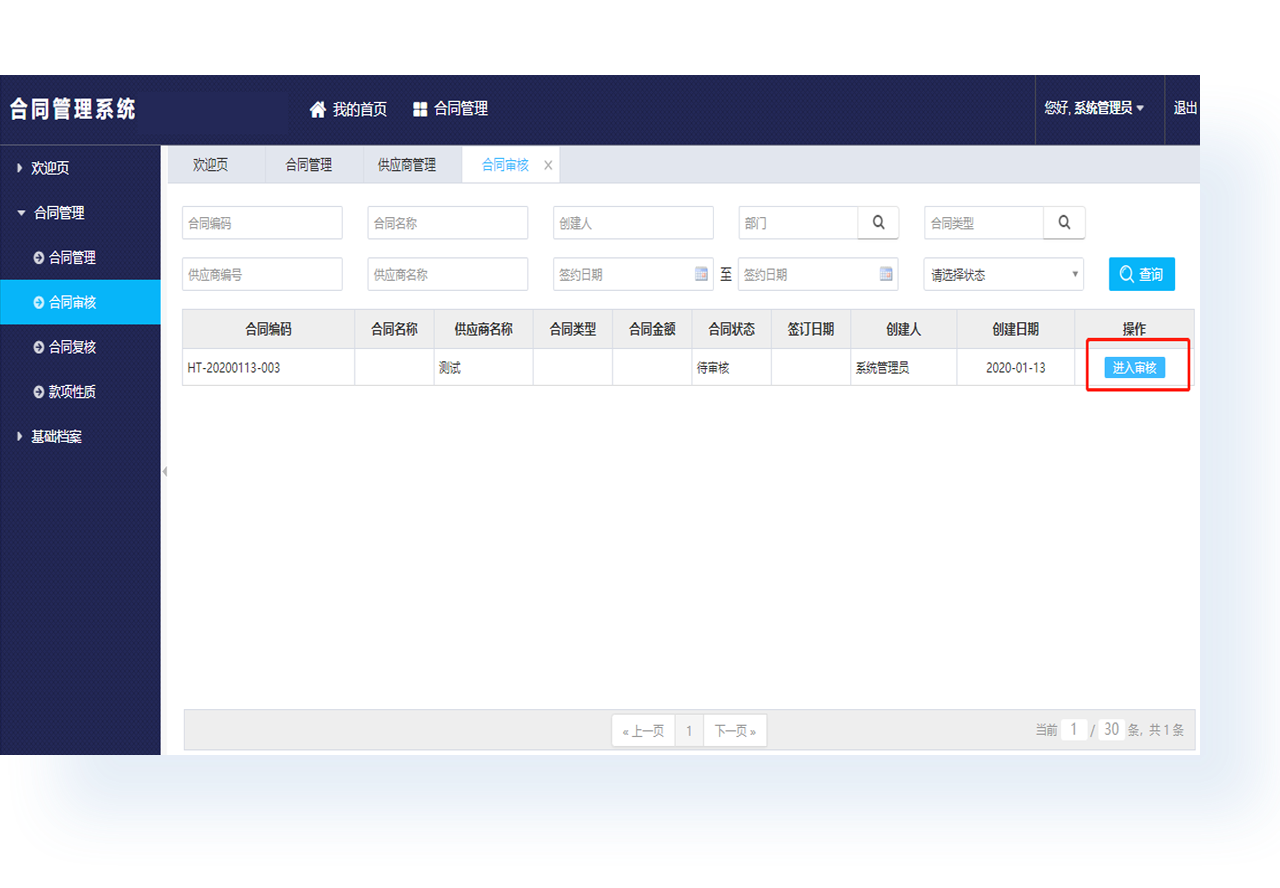1280x888 pixels.
Task: Open calendar icon in first 签约日期 field
Action: 701,274
